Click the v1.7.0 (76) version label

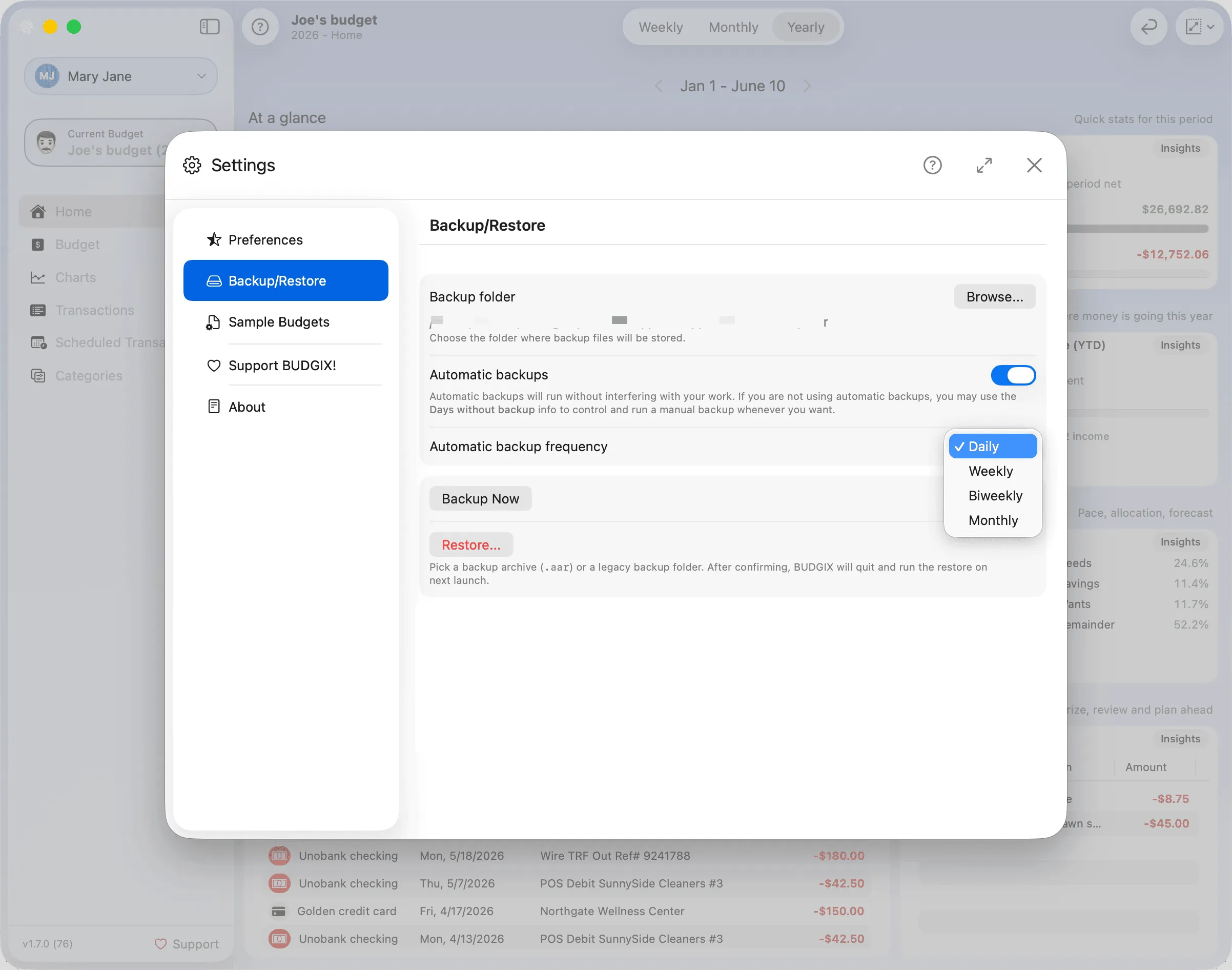[48, 944]
